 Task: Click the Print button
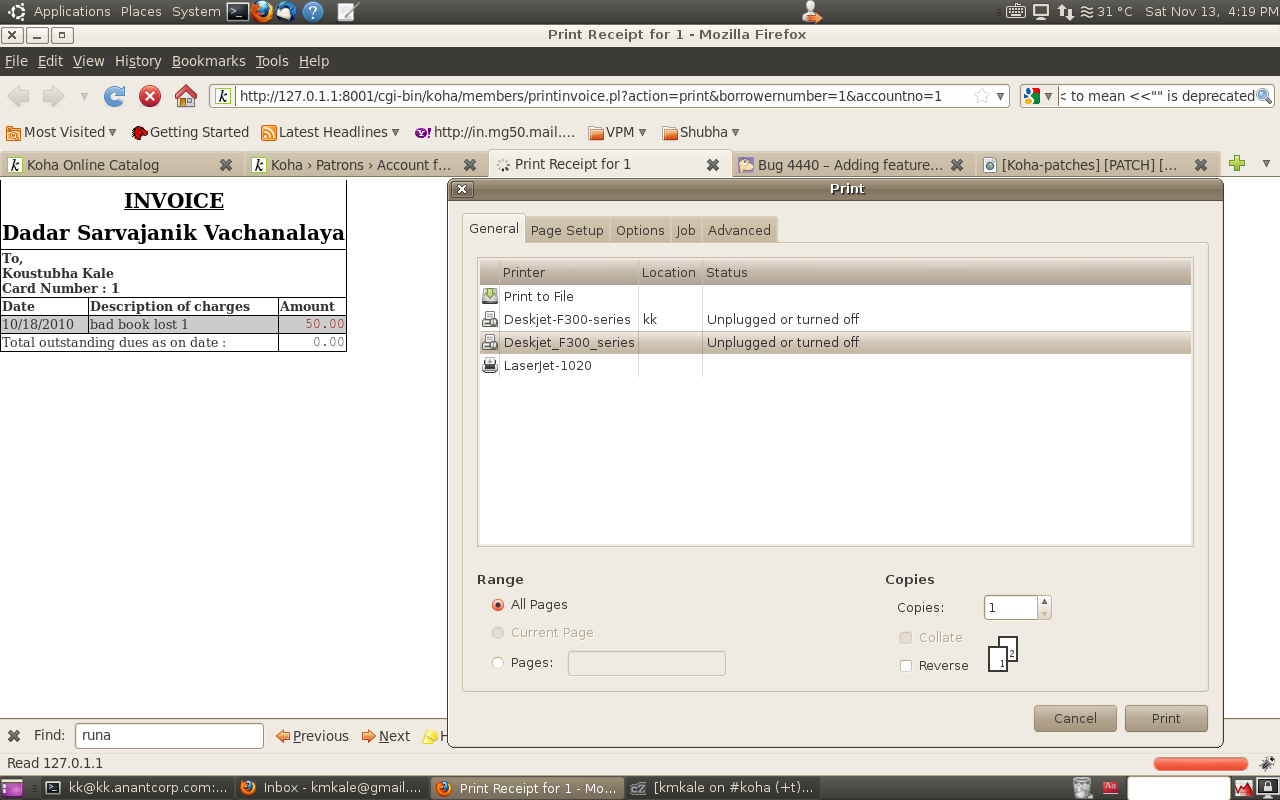[1165, 718]
